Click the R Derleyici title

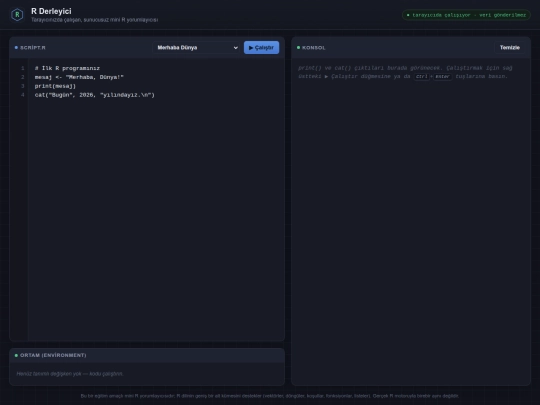coord(51,11)
